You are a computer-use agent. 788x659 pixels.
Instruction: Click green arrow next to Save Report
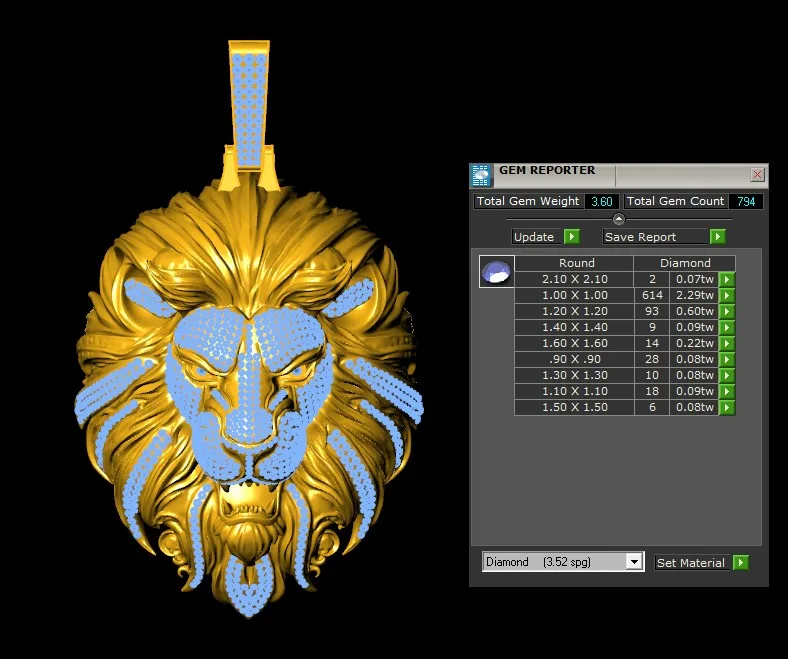click(x=717, y=237)
